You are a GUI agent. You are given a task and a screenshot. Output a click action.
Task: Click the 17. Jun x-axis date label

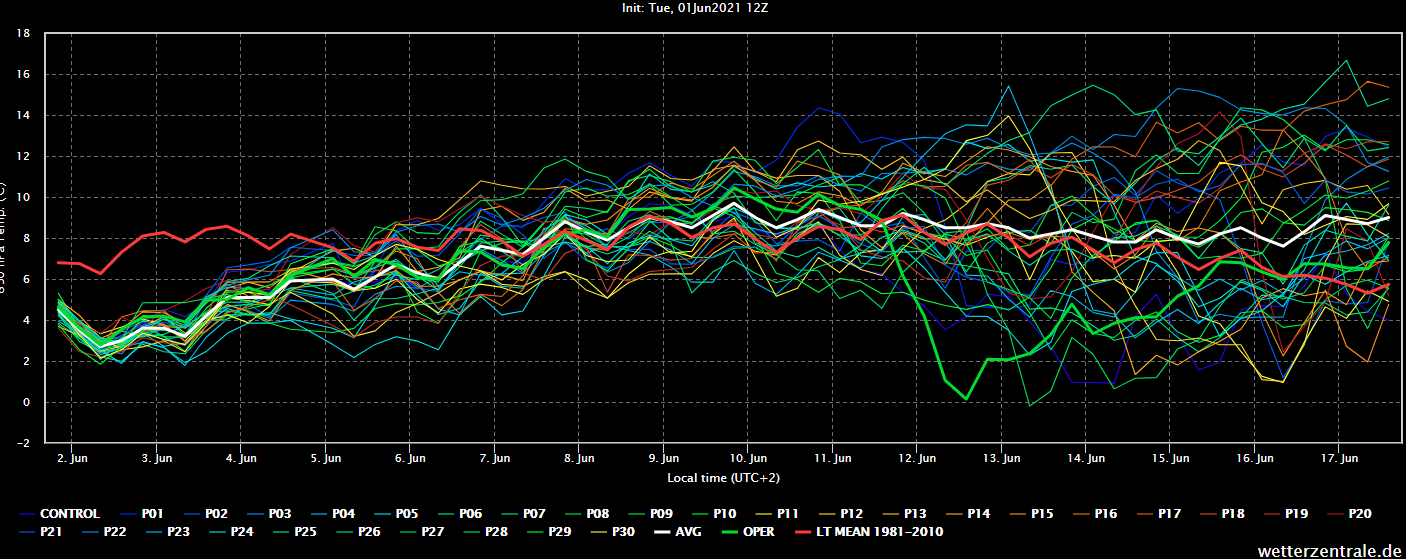point(1340,458)
